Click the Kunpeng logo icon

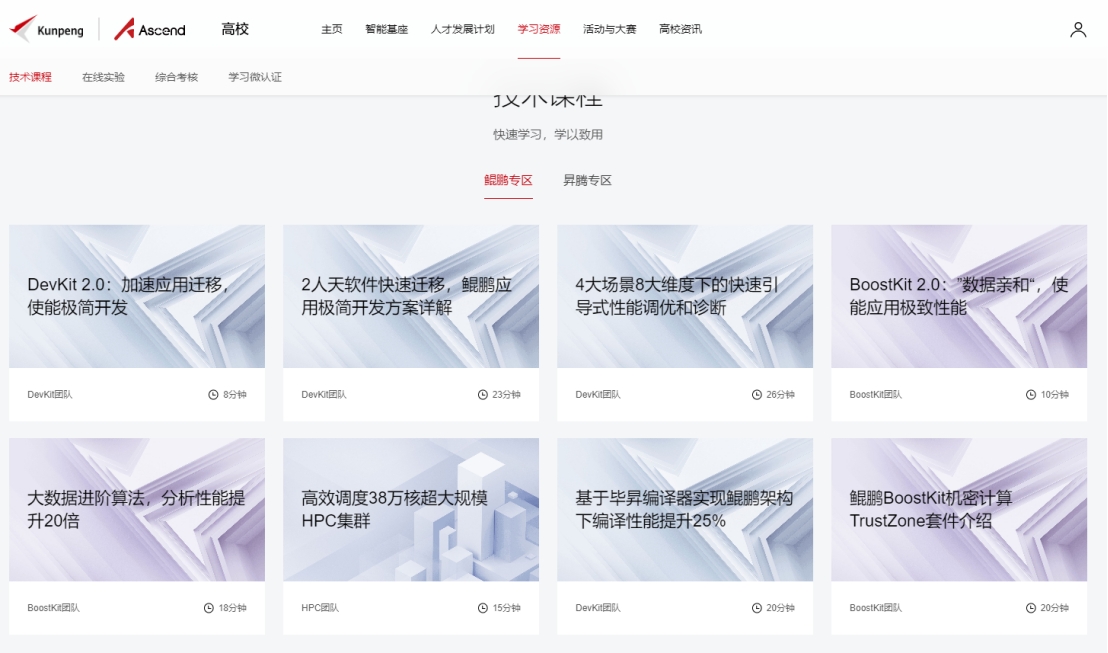pos(22,29)
